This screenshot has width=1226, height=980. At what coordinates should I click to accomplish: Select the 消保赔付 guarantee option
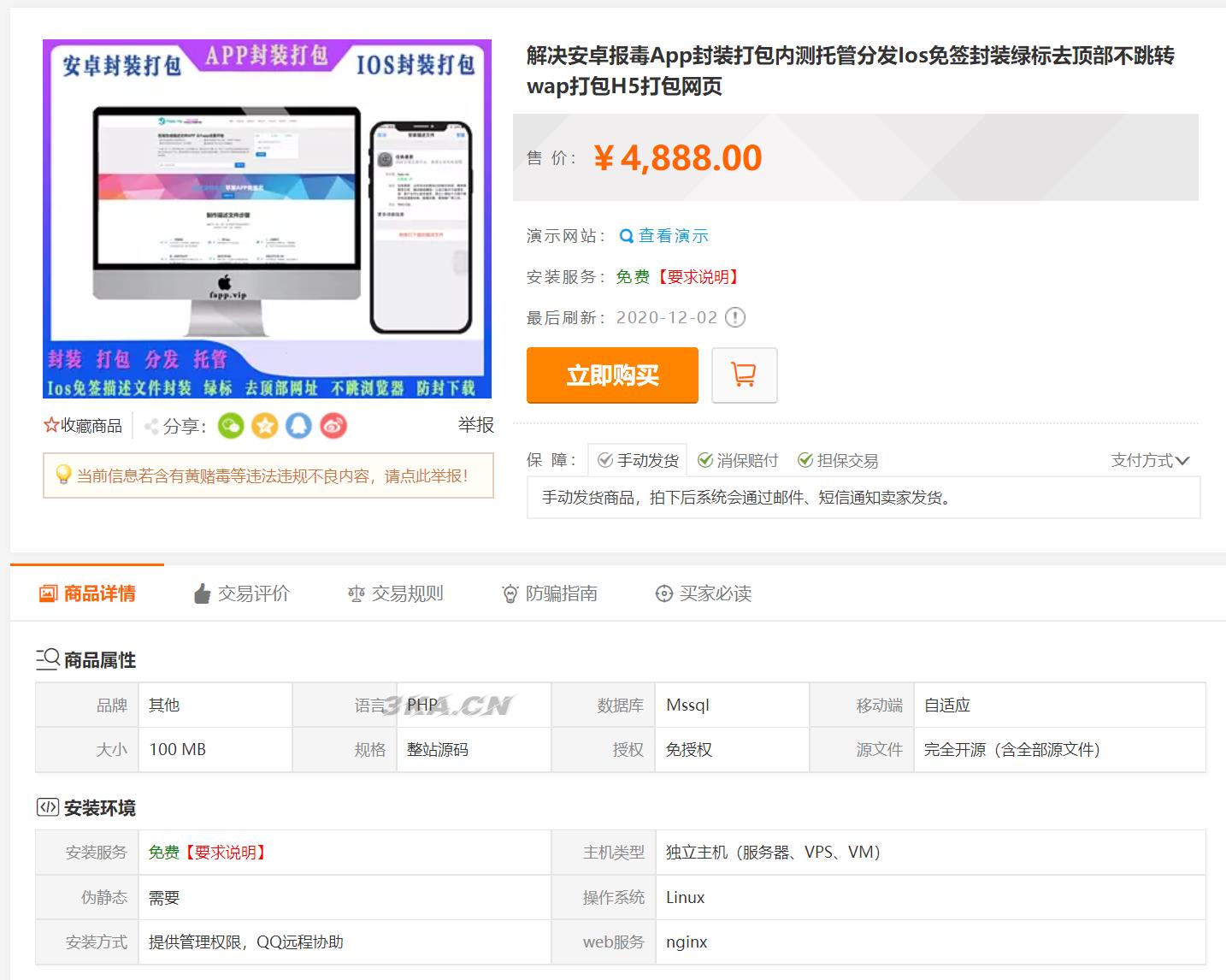(x=739, y=459)
